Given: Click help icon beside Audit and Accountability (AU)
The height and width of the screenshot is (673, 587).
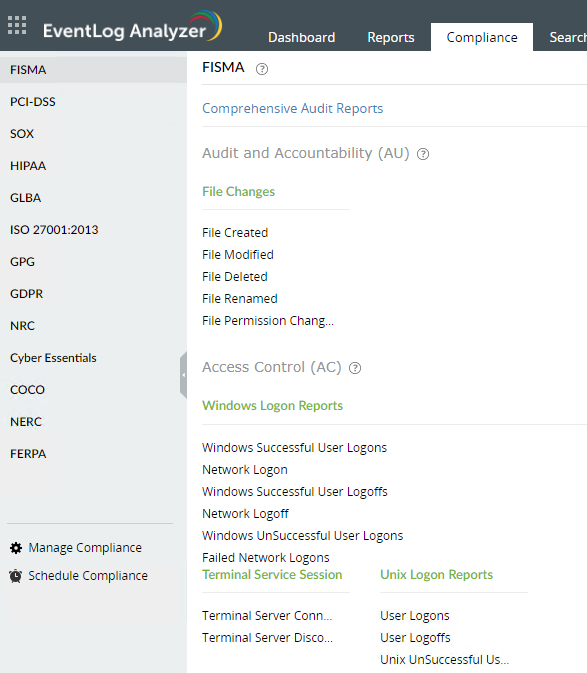Looking at the screenshot, I should (x=423, y=154).
